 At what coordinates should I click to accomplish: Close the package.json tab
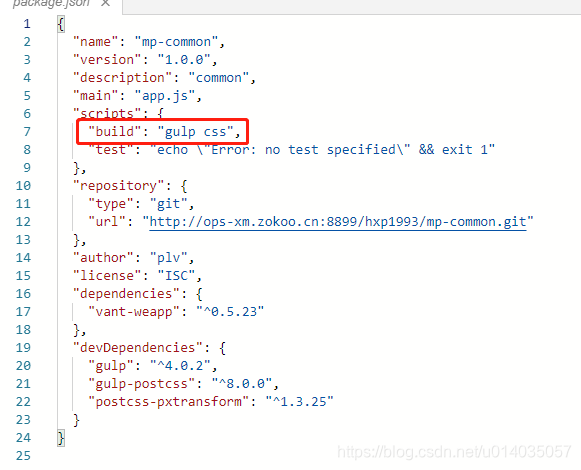coord(106,3)
